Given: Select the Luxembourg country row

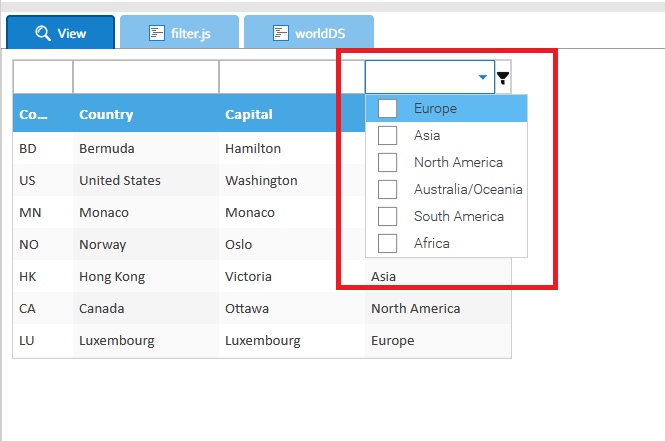Looking at the screenshot, I should [x=116, y=340].
